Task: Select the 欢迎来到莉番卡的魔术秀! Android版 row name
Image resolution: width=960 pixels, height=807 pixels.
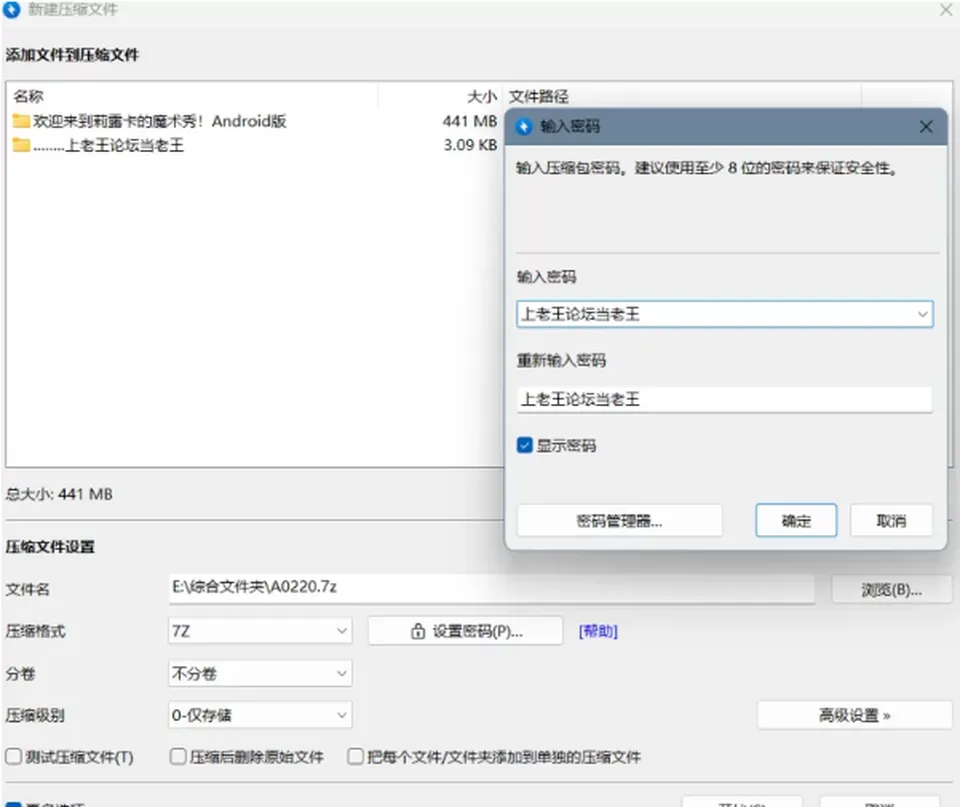Action: pyautogui.click(x=160, y=121)
